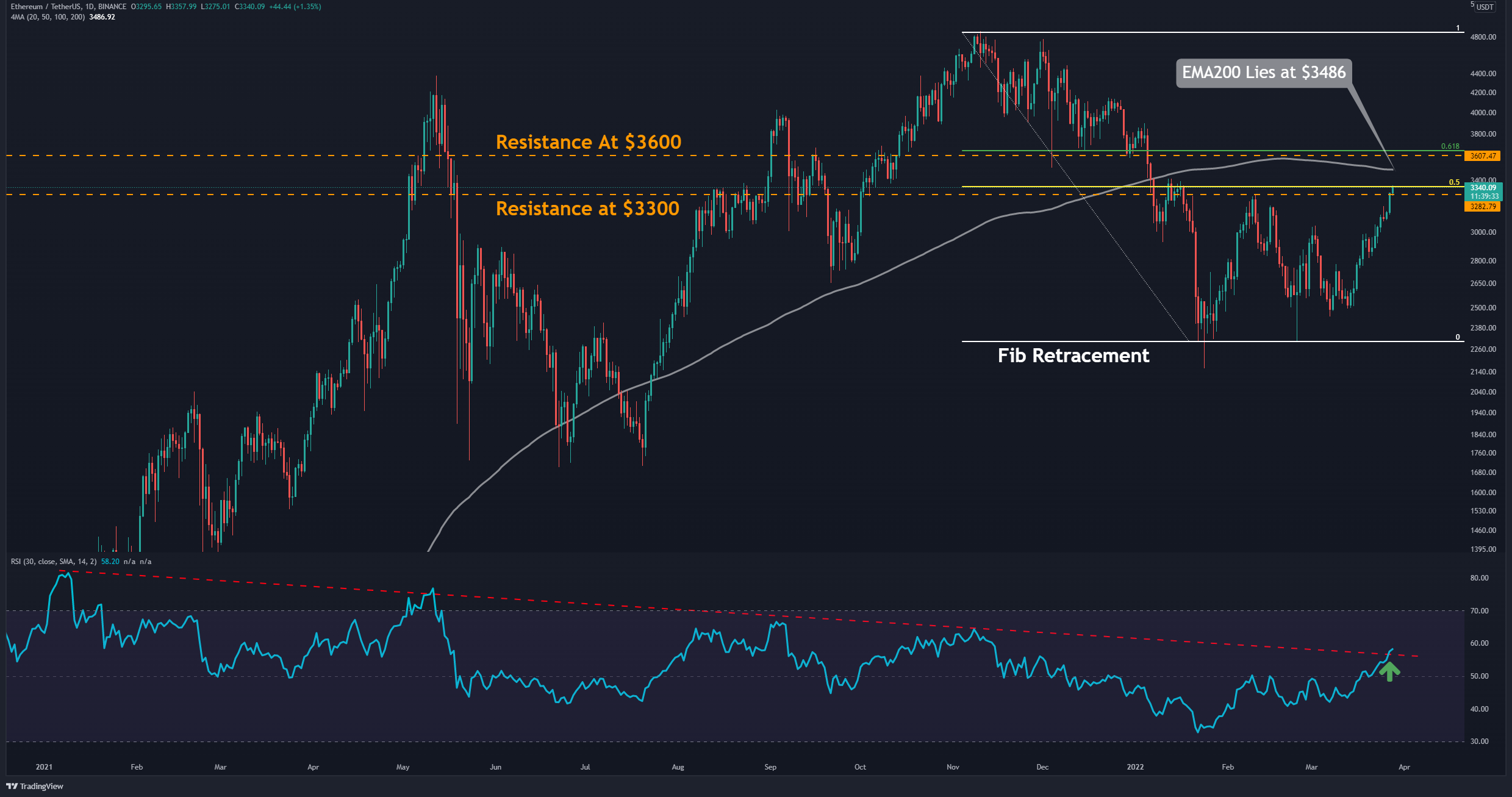Click the high price H3357.99

181,7
